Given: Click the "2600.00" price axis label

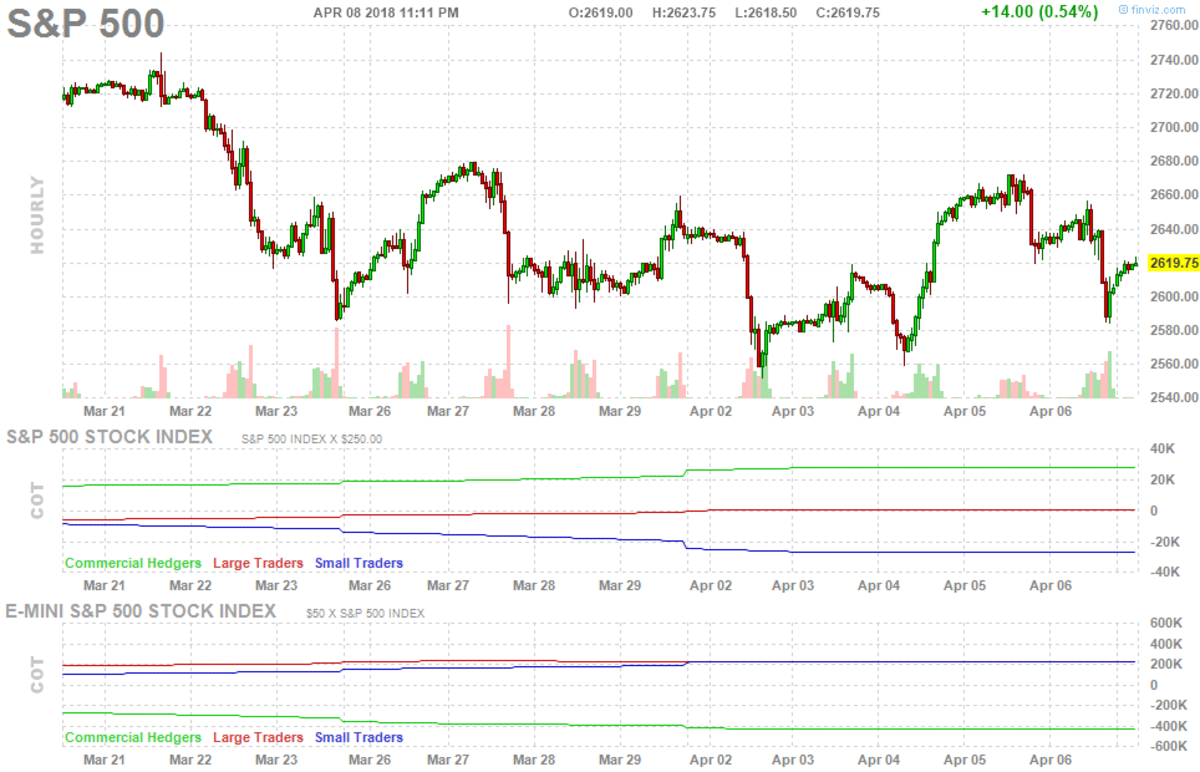Looking at the screenshot, I should click(x=1176, y=297).
